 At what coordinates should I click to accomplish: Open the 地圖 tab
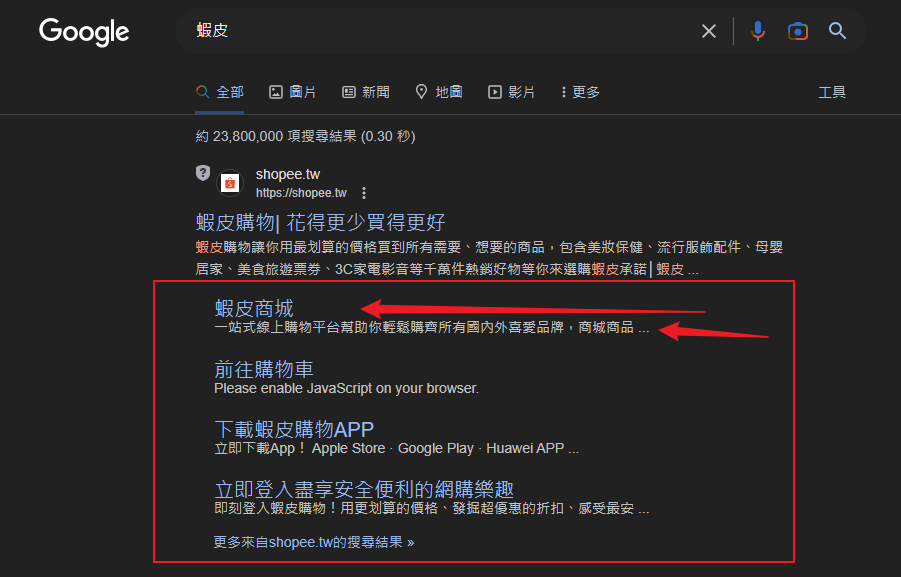click(438, 92)
